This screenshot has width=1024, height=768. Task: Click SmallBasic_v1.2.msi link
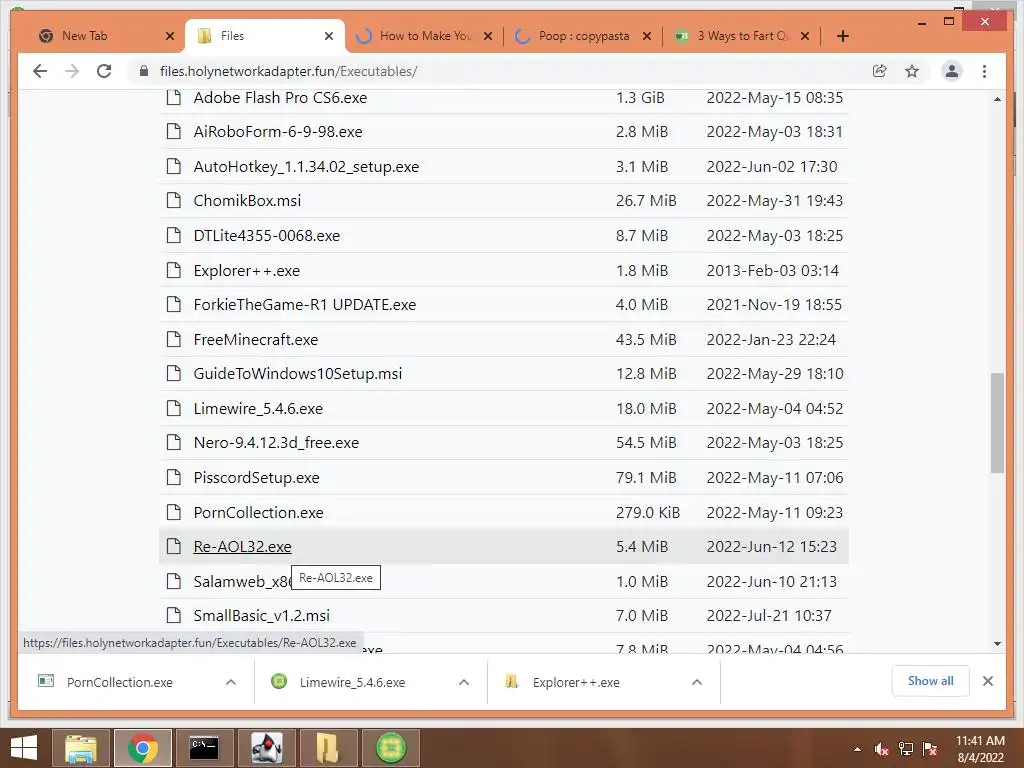[261, 615]
